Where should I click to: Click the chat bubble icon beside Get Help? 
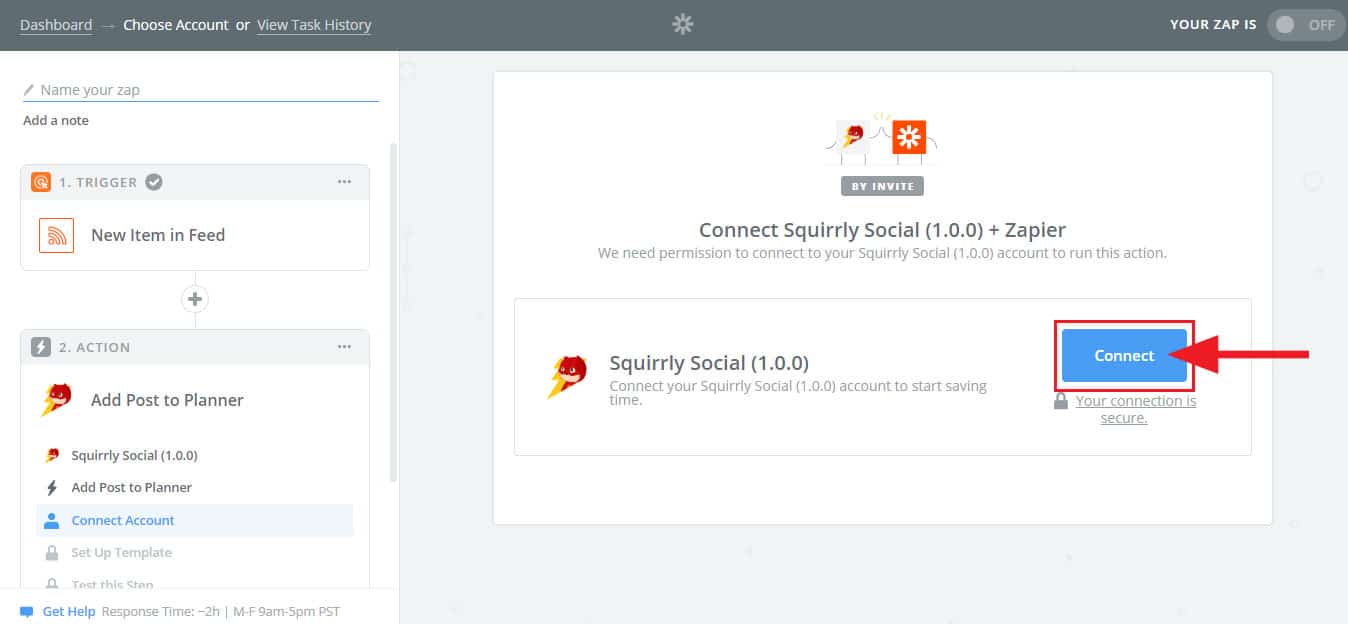[27, 611]
